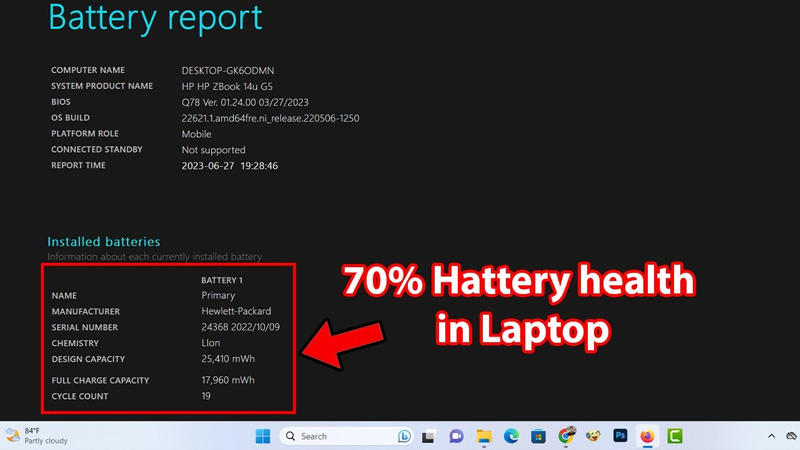Image resolution: width=800 pixels, height=450 pixels.
Task: Open Task View on the taskbar
Action: click(x=428, y=436)
